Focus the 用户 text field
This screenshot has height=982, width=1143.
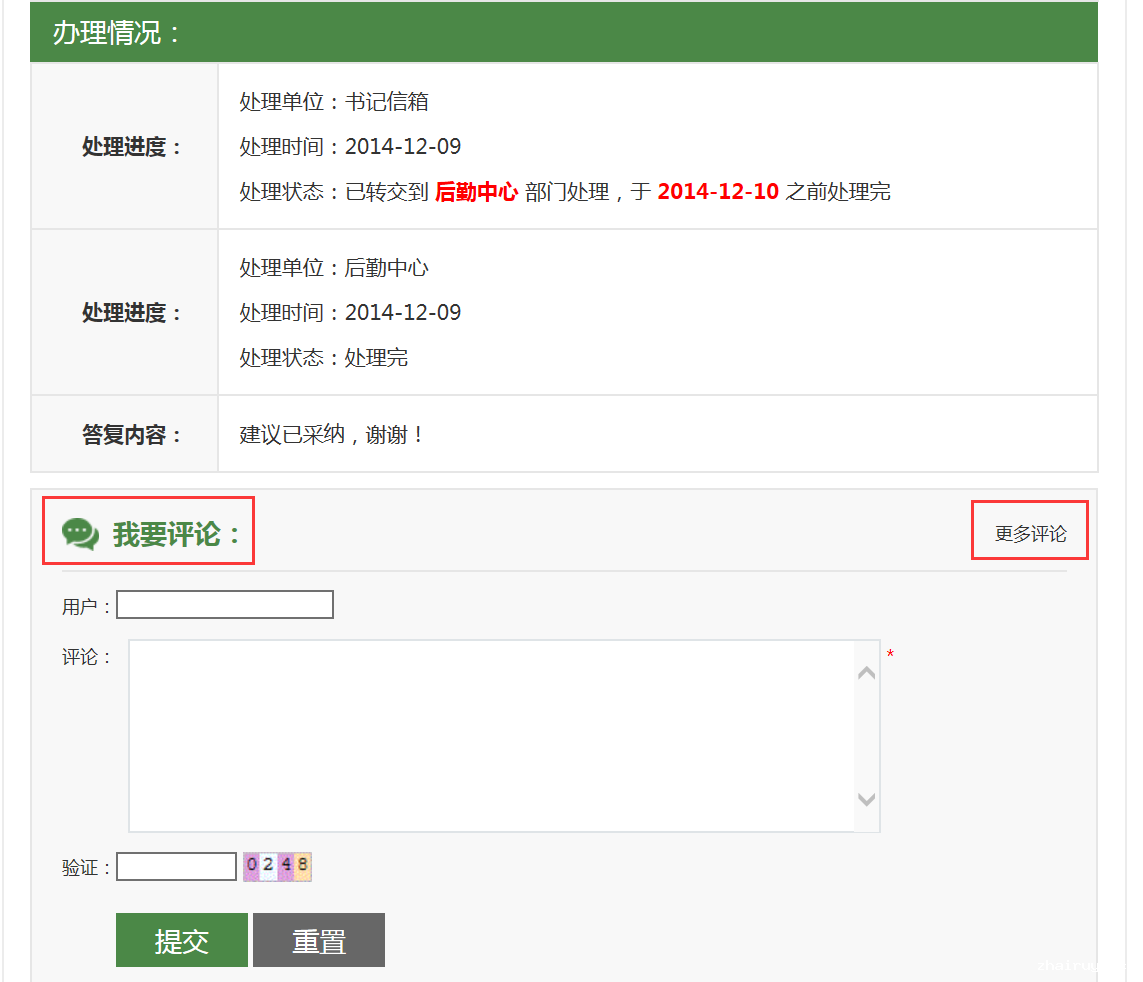[225, 605]
